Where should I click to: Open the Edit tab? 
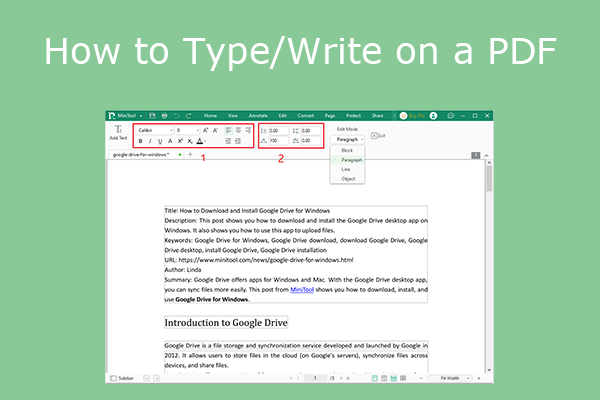tap(282, 116)
